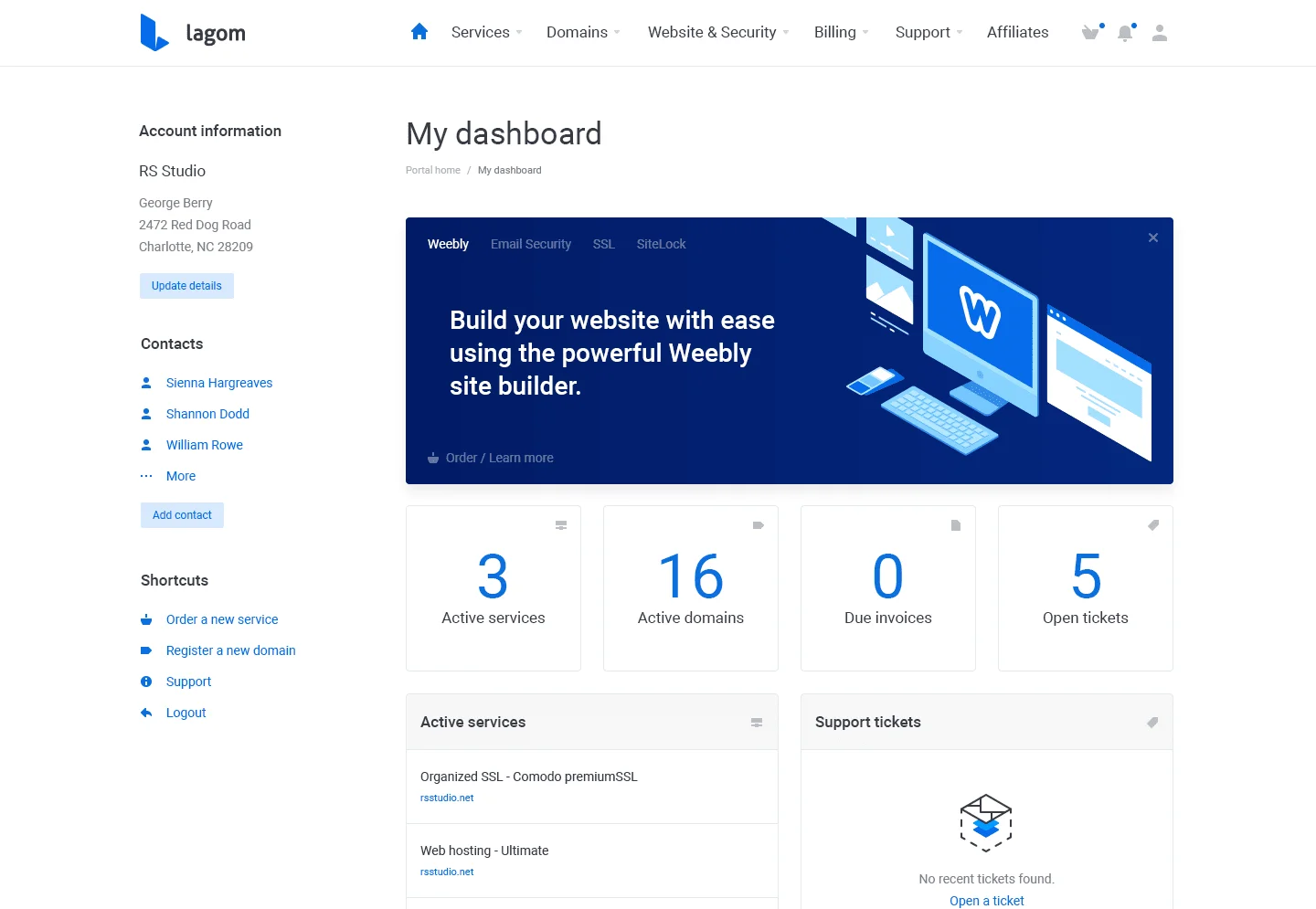Click the tag icon for Register a new domain
Screen dimensions: 1316x909
click(146, 650)
